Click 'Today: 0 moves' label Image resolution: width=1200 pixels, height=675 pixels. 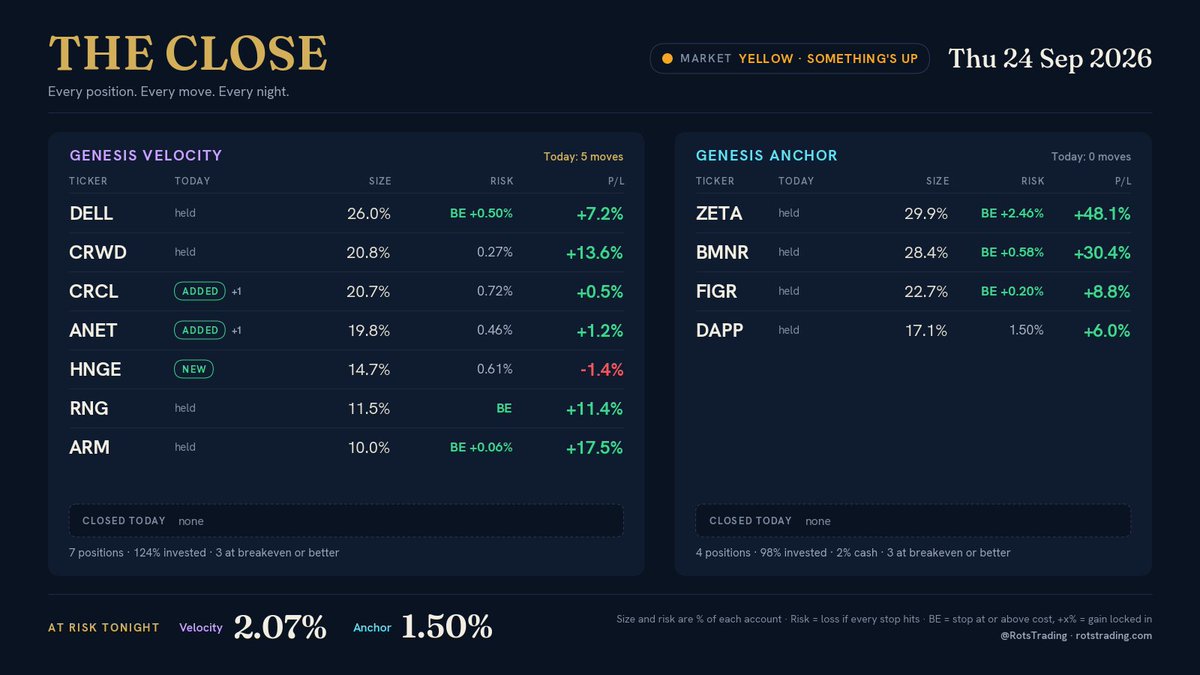coord(1091,156)
